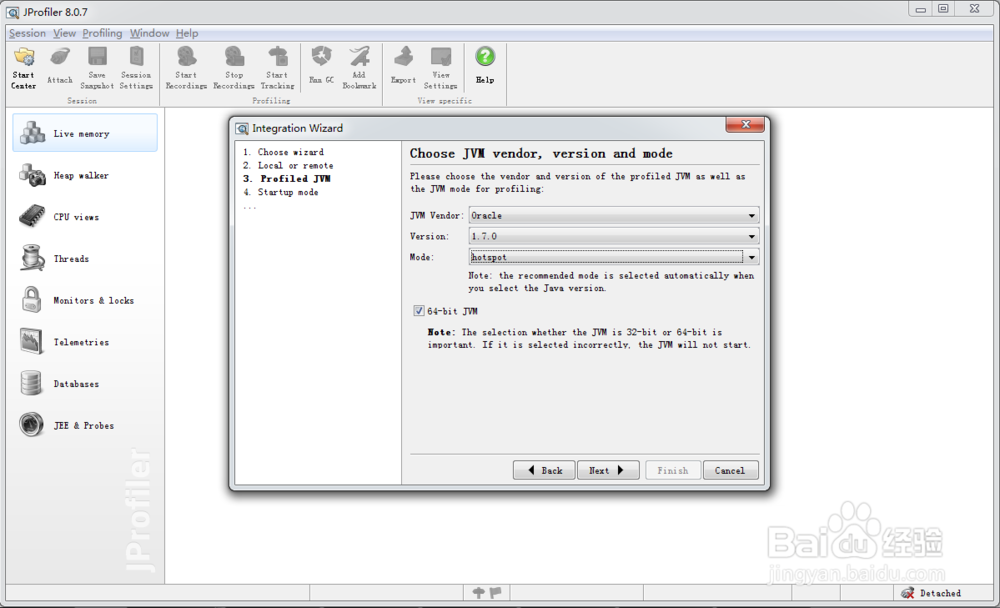The width and height of the screenshot is (1000, 608).
Task: Click the Stop Recordings toolbar icon
Action: (234, 68)
